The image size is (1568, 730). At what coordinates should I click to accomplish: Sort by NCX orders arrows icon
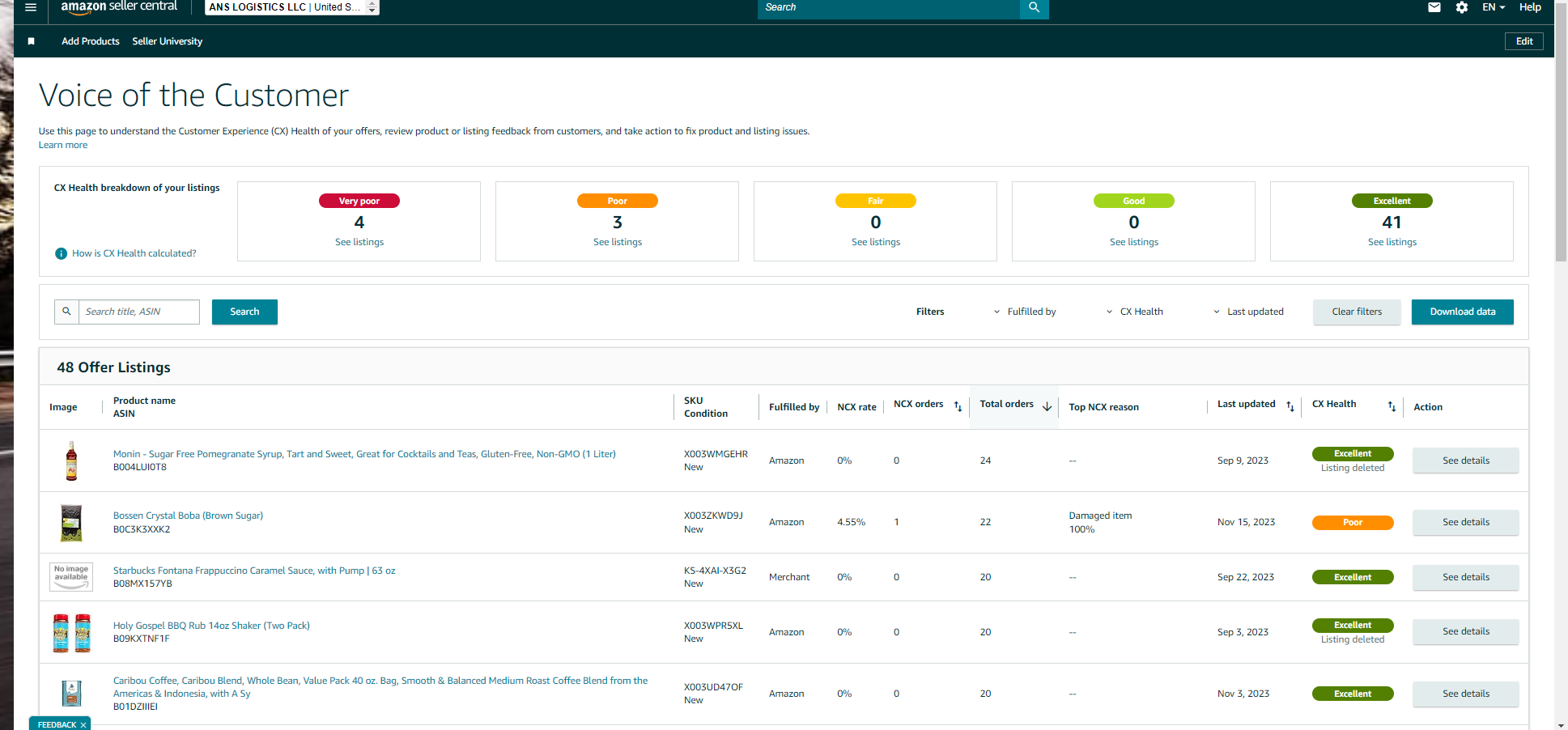click(x=958, y=406)
